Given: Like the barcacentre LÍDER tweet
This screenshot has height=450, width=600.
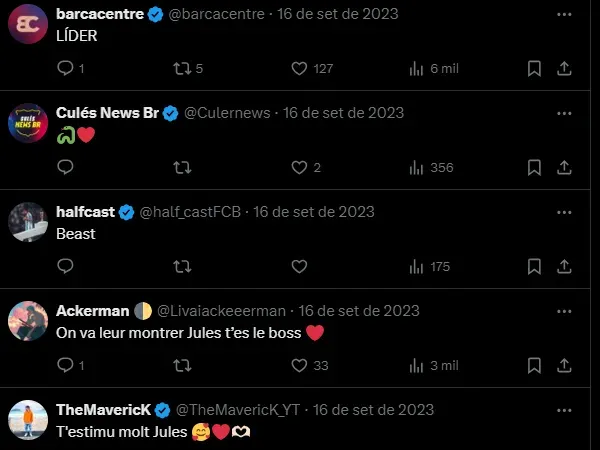Looking at the screenshot, I should tap(298, 69).
